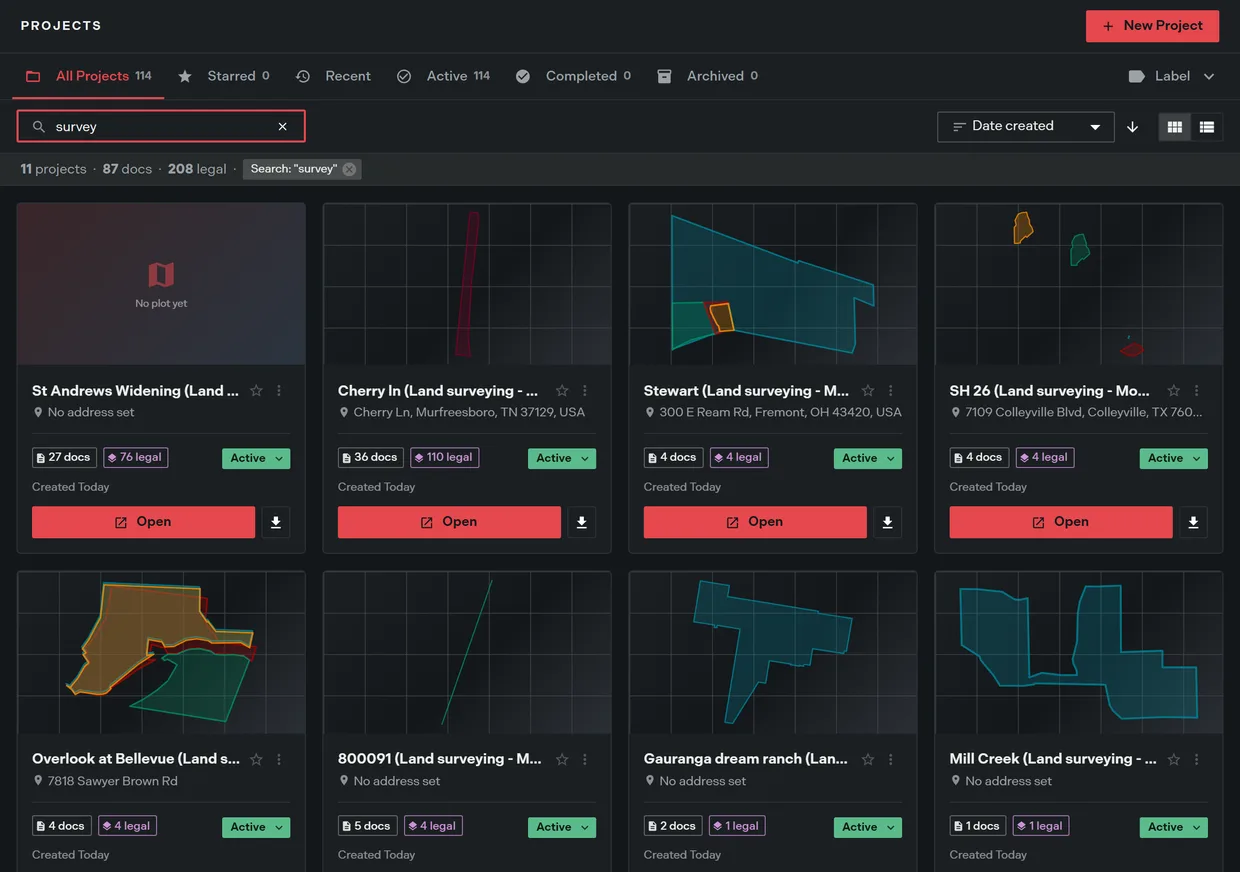The height and width of the screenshot is (872, 1240).
Task: Open the St Andrews Widening project
Action: 143,522
